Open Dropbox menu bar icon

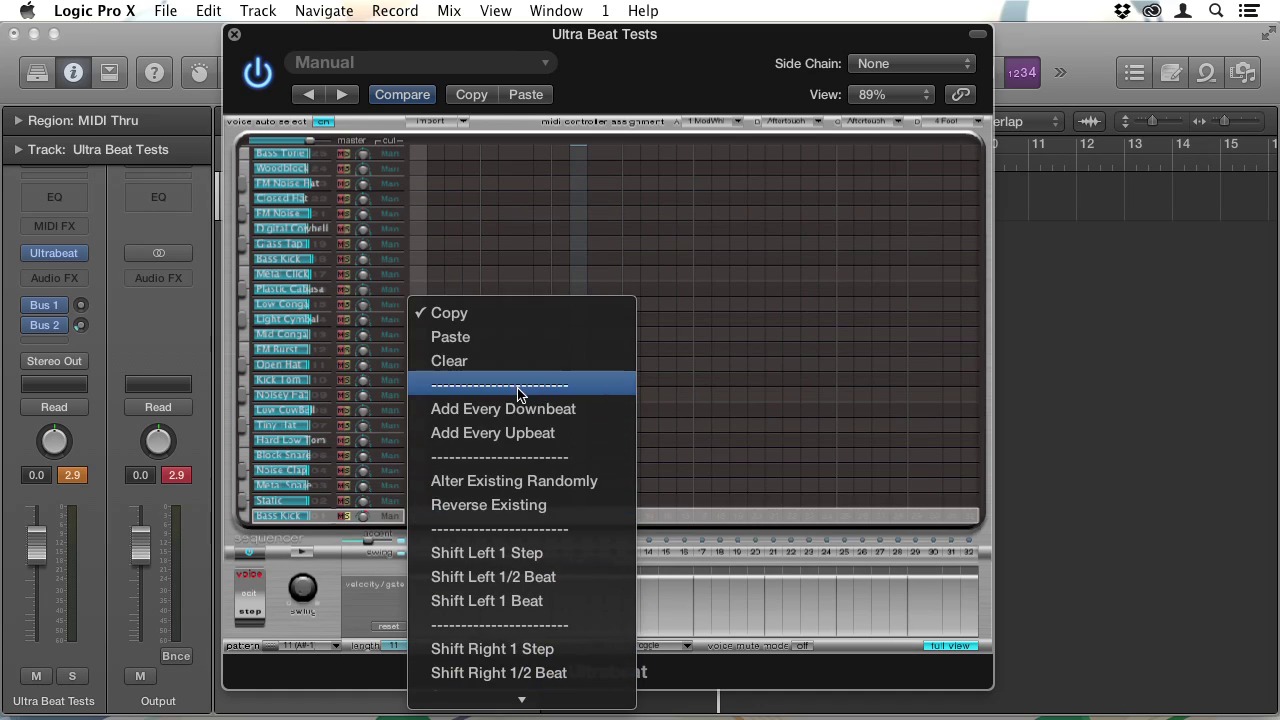[1123, 11]
